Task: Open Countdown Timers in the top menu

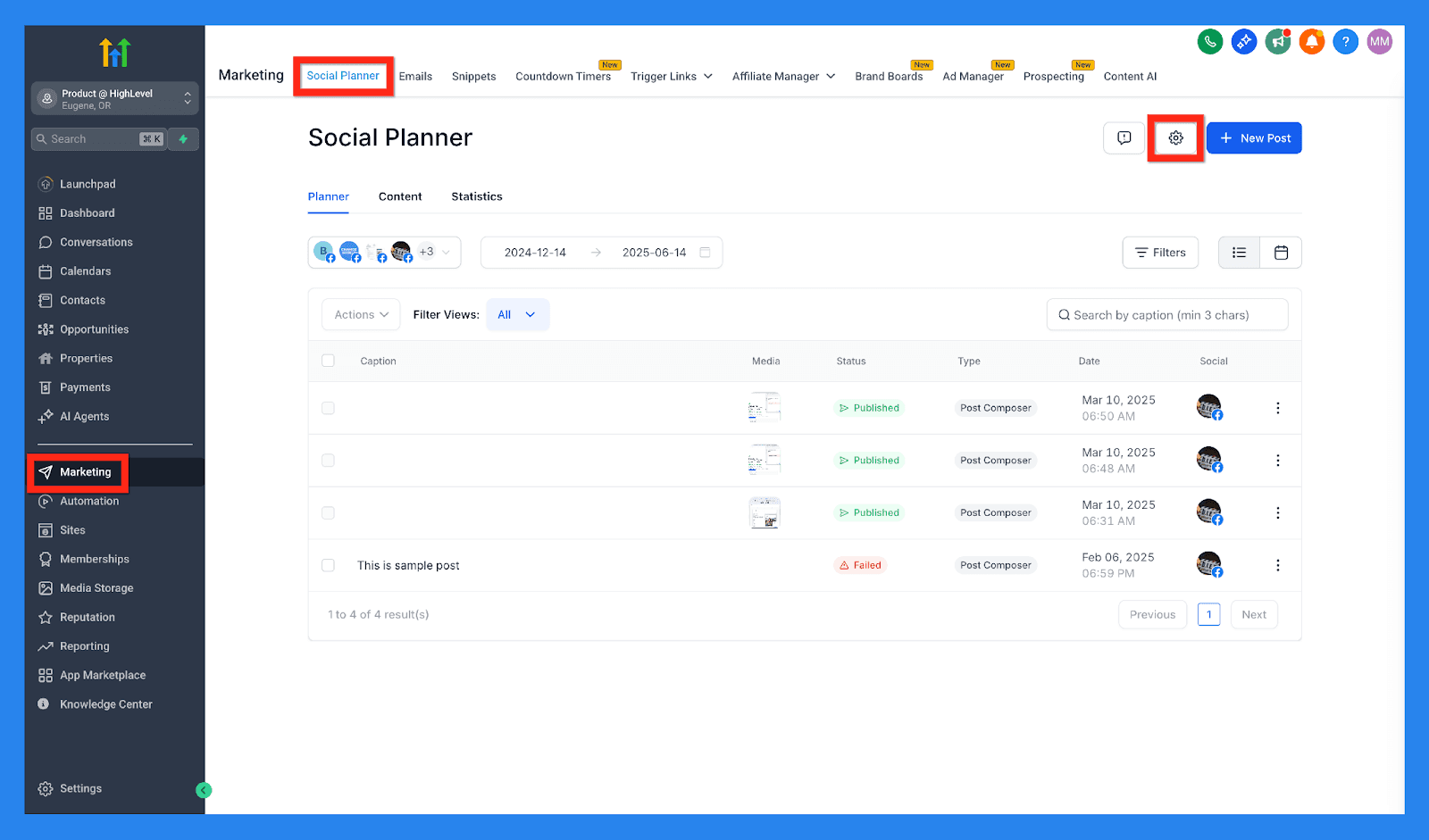Action: click(x=564, y=77)
